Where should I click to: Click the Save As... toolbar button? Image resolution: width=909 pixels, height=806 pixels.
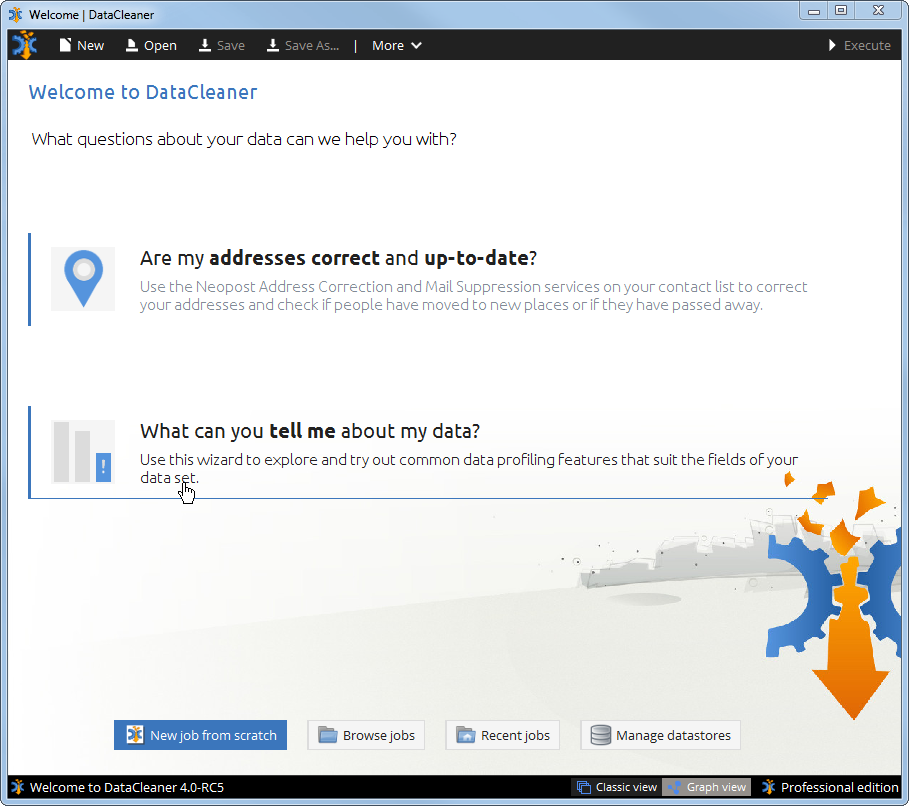(303, 45)
